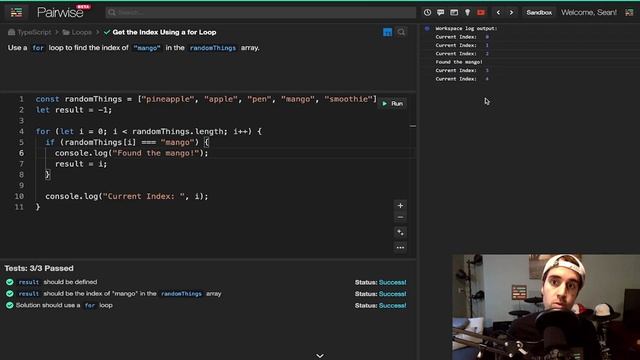The height and width of the screenshot is (360, 640).
Task: Click the Current Index: 0 log line
Action: pos(462,37)
